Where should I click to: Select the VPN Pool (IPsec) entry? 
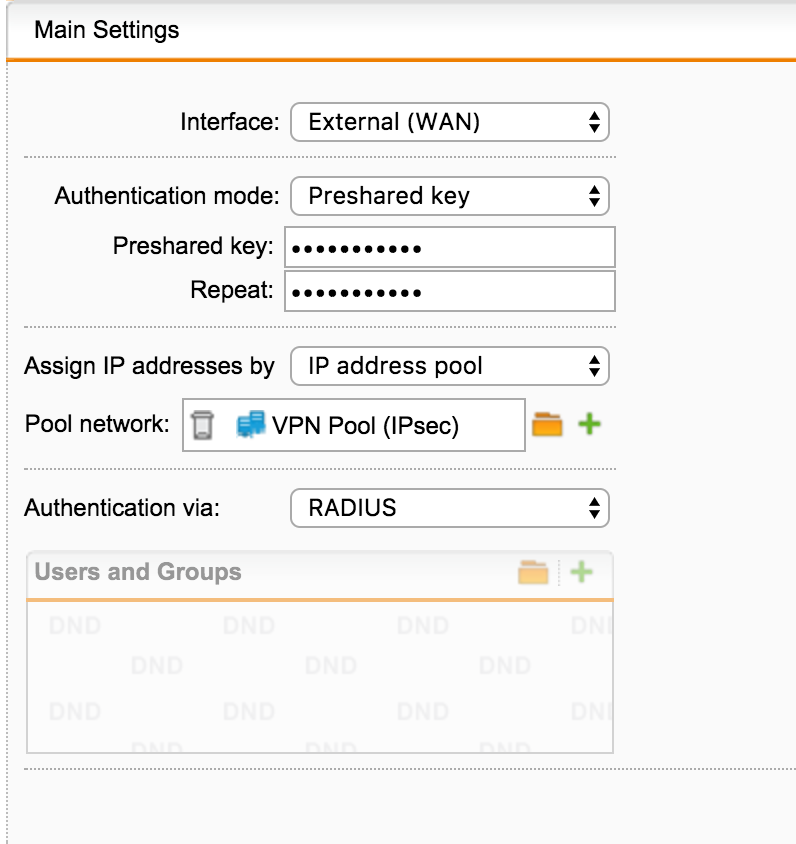365,425
